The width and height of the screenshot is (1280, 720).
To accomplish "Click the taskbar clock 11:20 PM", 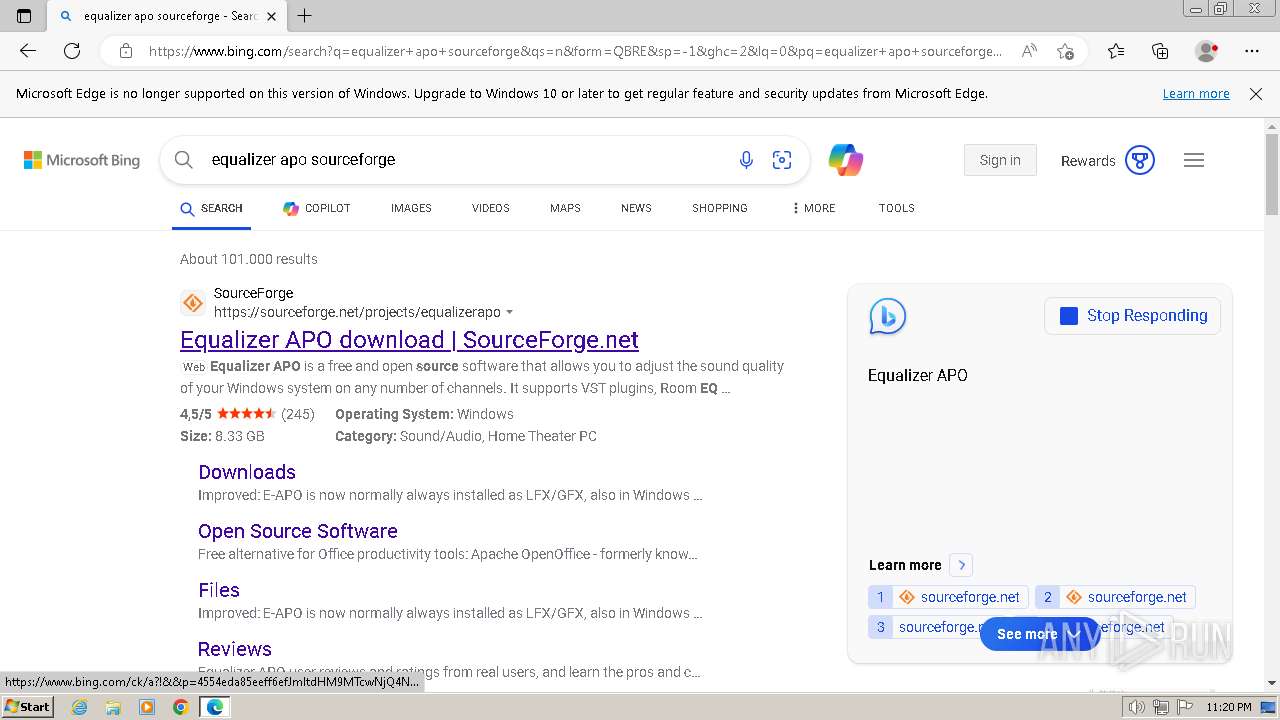I will click(x=1229, y=707).
